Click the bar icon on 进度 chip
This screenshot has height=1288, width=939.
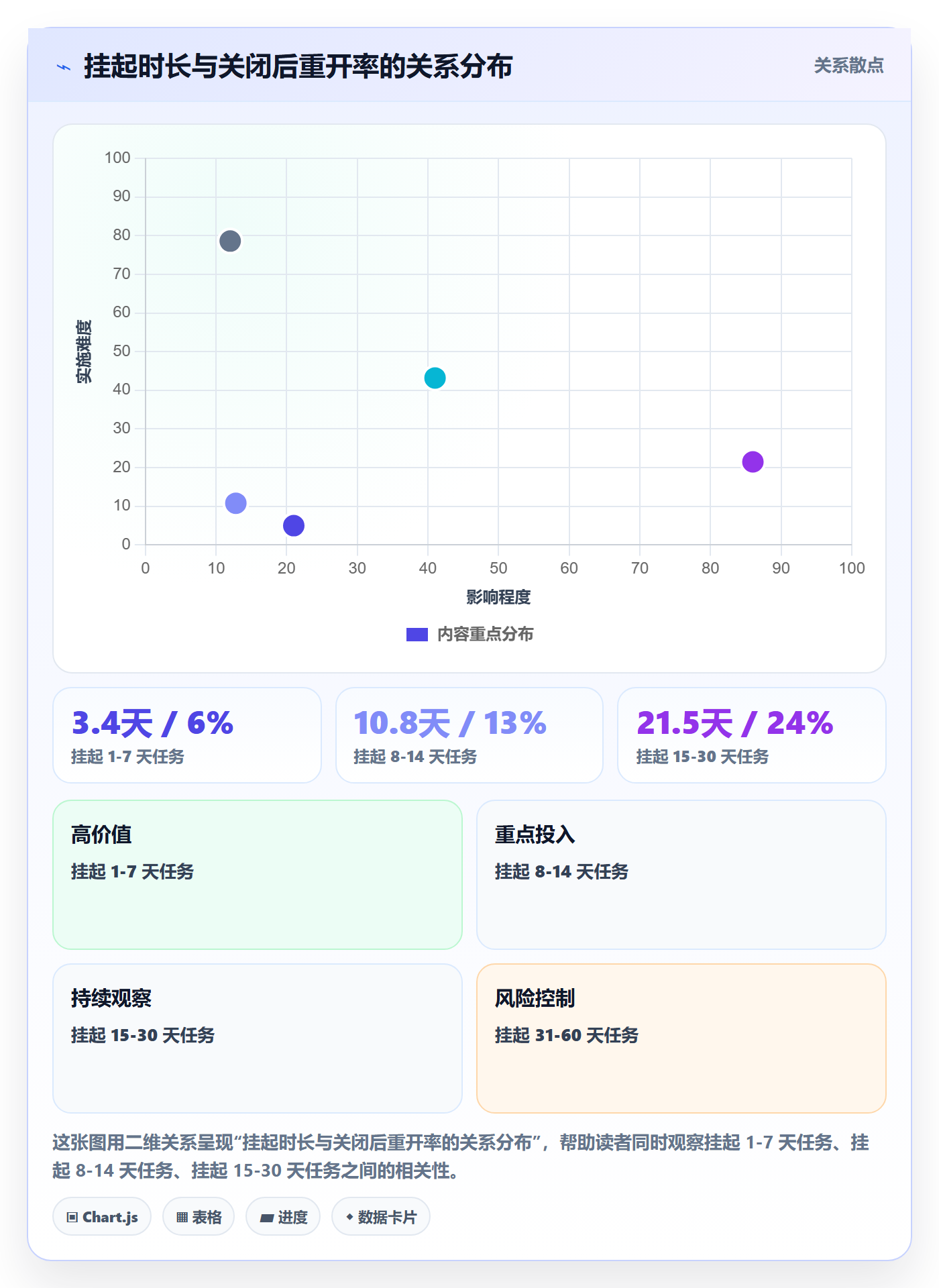(x=266, y=1218)
